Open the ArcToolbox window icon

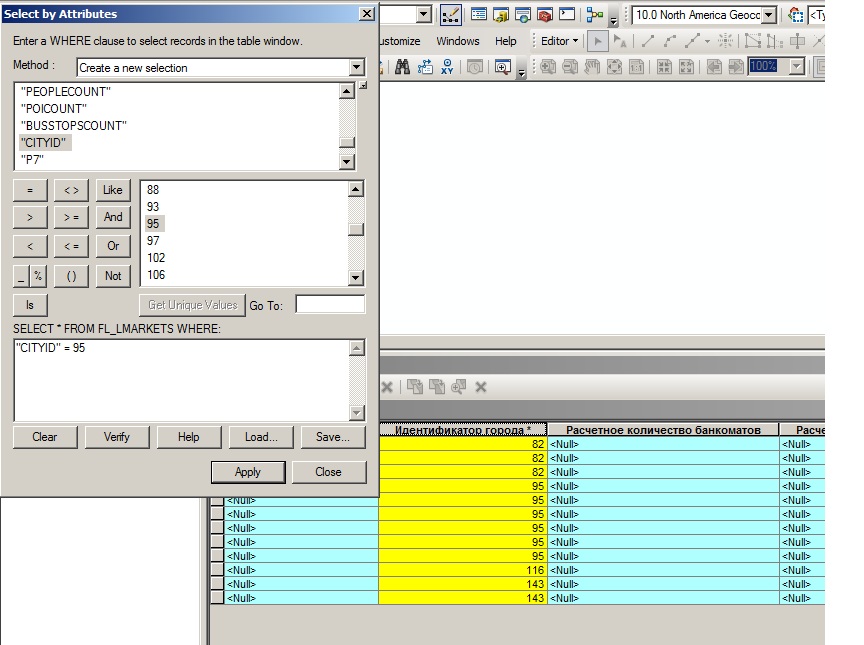pos(545,15)
